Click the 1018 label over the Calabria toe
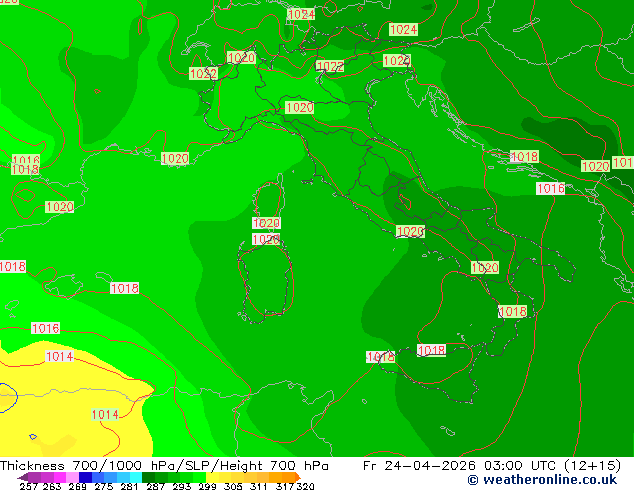The image size is (634, 490). (513, 312)
